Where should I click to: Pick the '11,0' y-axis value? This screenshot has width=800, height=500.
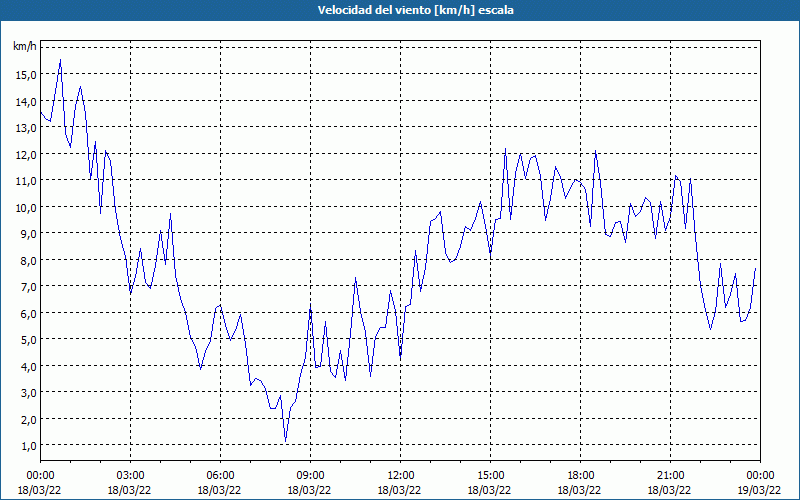click(x=26, y=181)
